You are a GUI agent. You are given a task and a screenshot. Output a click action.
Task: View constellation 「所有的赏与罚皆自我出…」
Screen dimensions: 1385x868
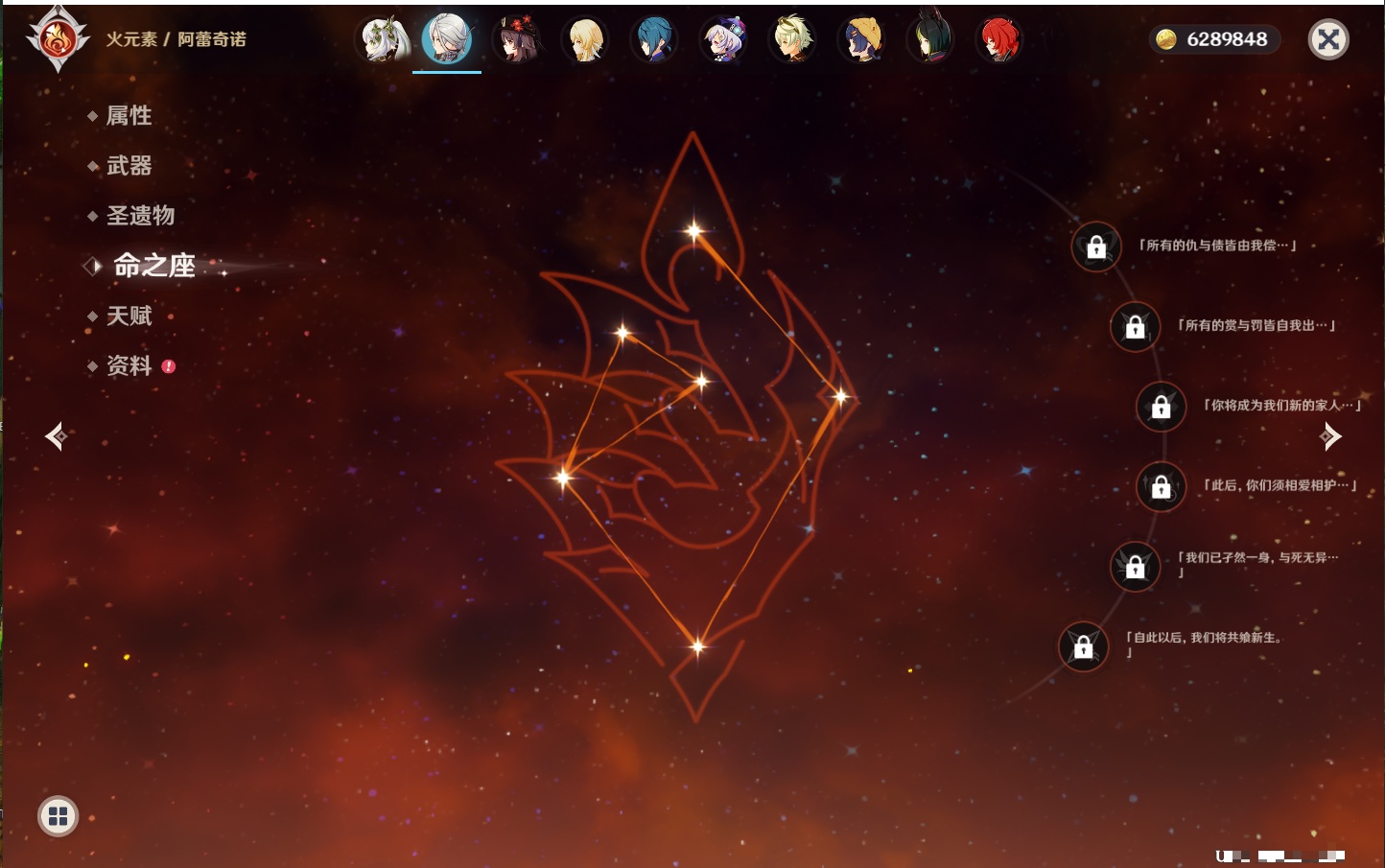(1256, 325)
